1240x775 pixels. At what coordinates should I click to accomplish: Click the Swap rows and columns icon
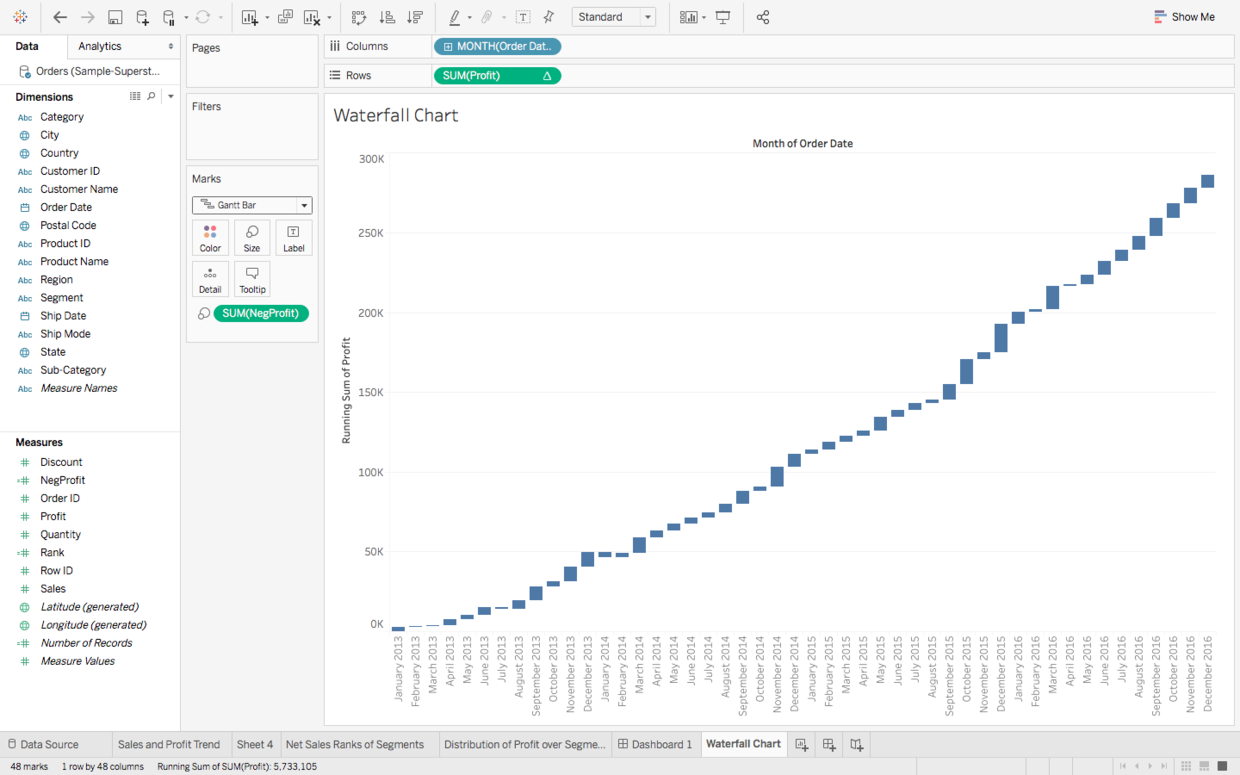[x=359, y=17]
